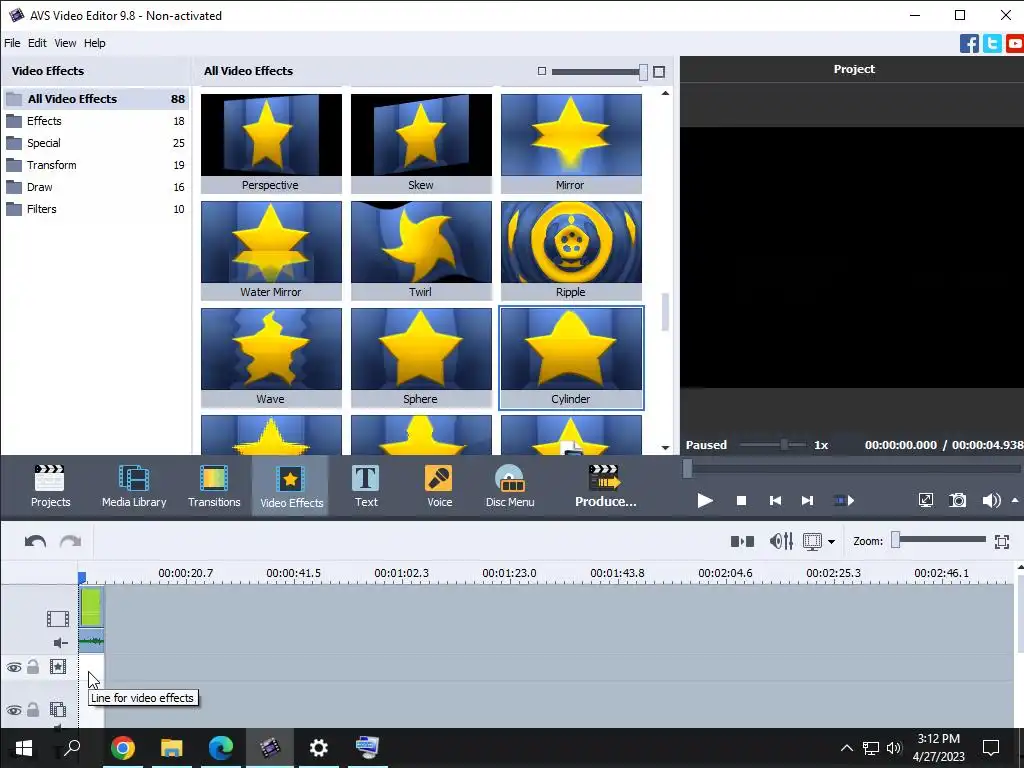1024x768 pixels.
Task: Click effects list scroll down arrow
Action: pyautogui.click(x=665, y=448)
